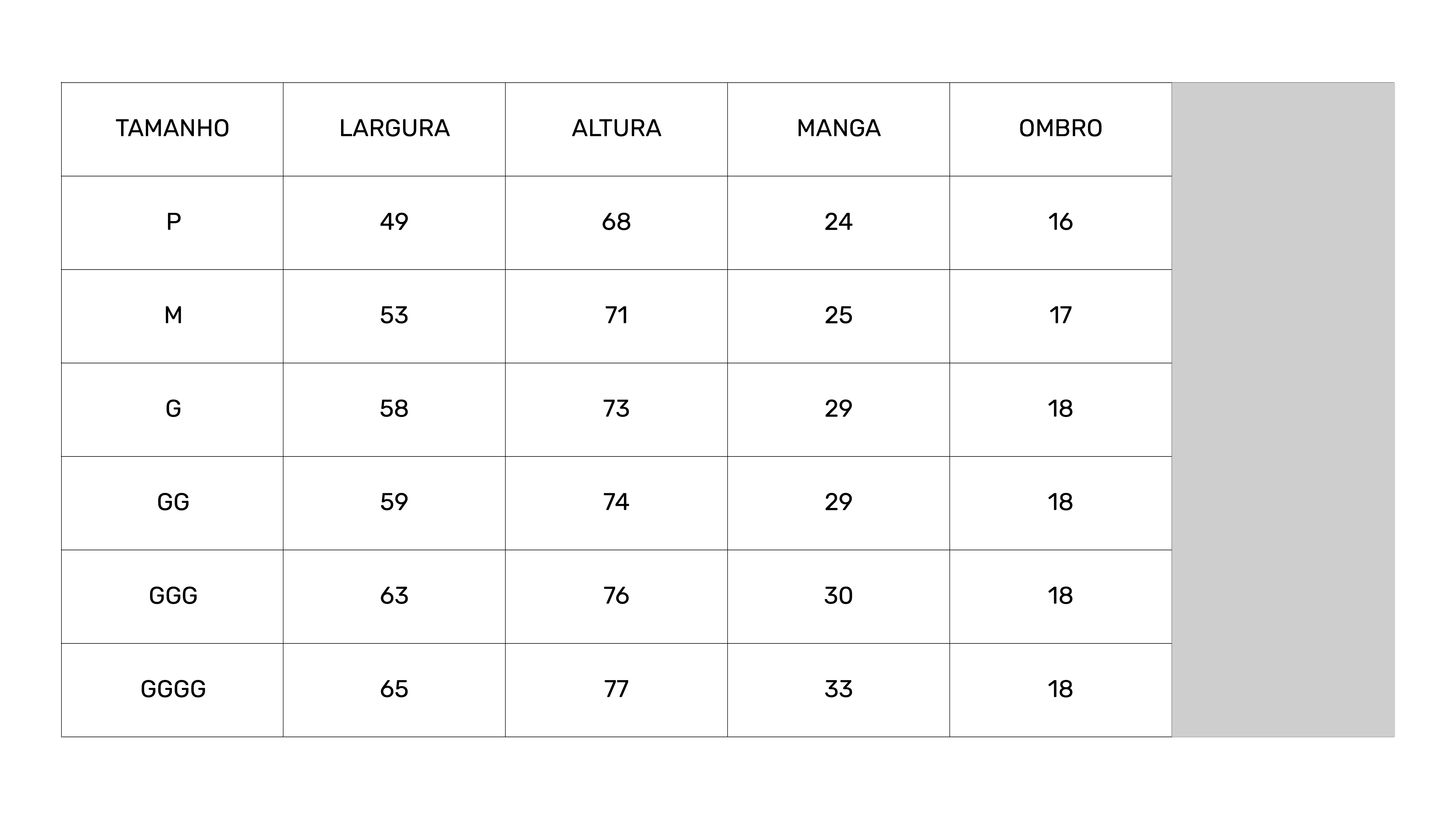Screen dimensions: 1456x819
Task: Click the largura value 49
Action: click(394, 223)
